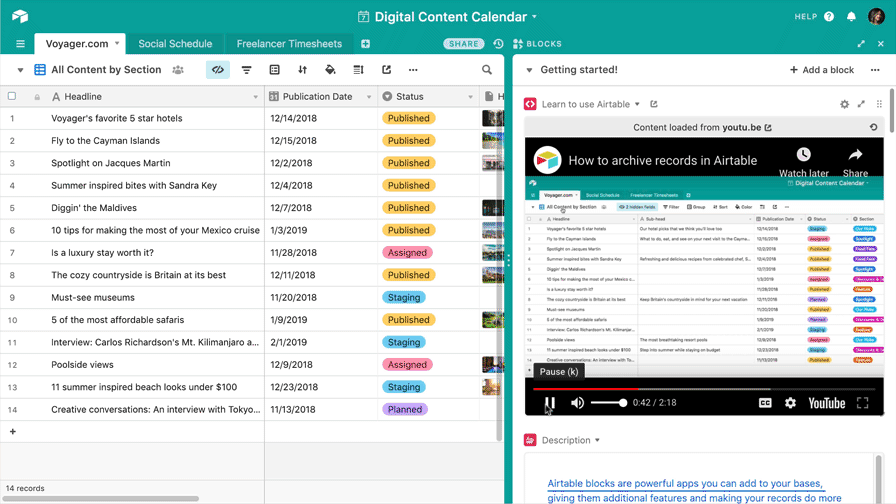Screen dimensions: 896x504
Task: Open the user profile avatar
Action: pyautogui.click(x=876, y=17)
